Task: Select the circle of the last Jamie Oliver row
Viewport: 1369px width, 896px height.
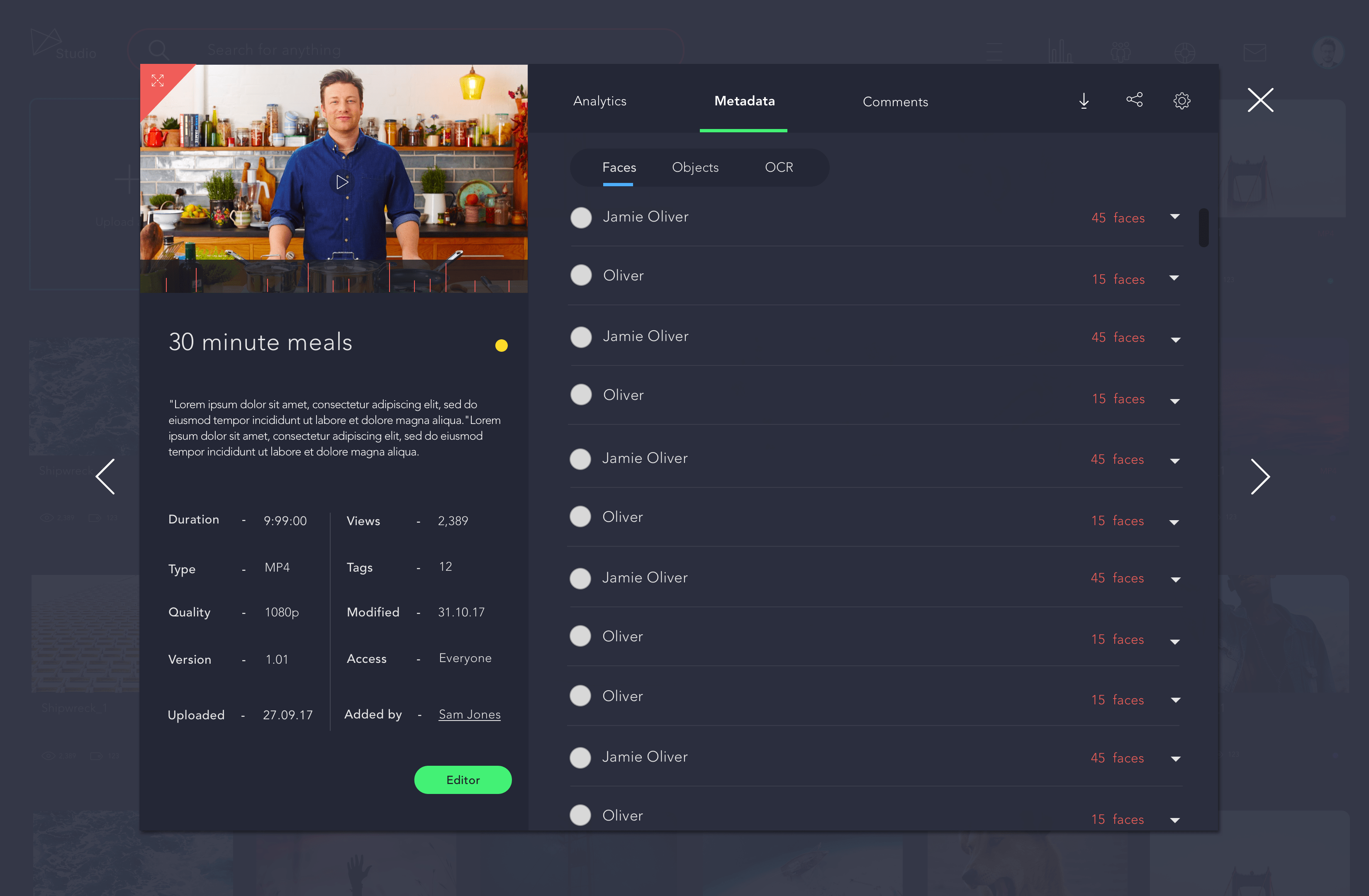Action: pos(580,758)
